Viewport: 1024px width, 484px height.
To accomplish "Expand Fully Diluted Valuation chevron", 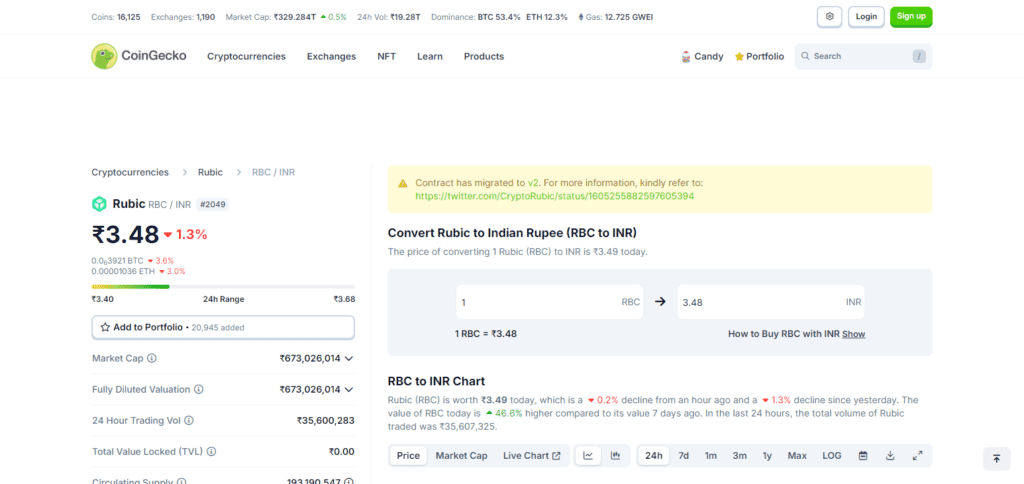I will click(x=349, y=389).
